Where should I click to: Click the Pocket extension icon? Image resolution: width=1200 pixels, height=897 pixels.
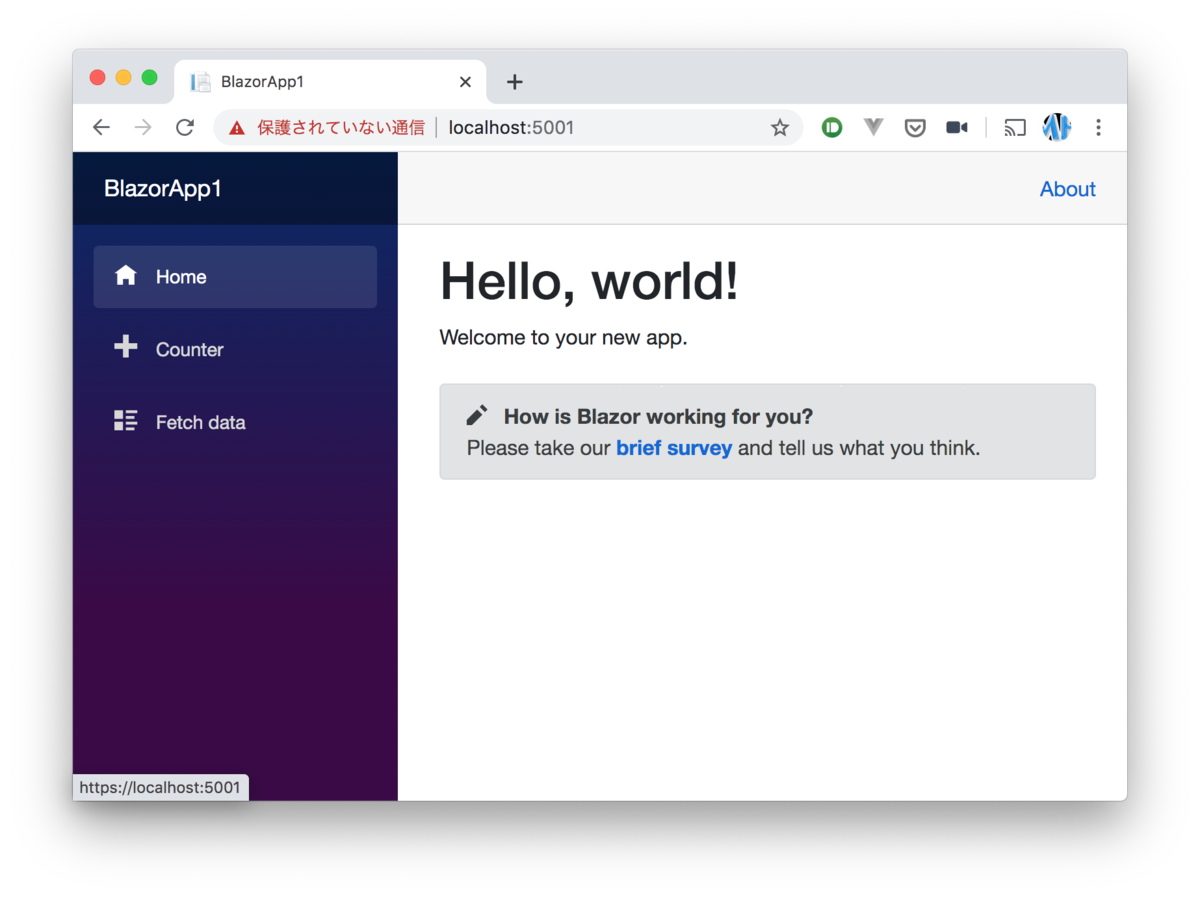tap(915, 127)
